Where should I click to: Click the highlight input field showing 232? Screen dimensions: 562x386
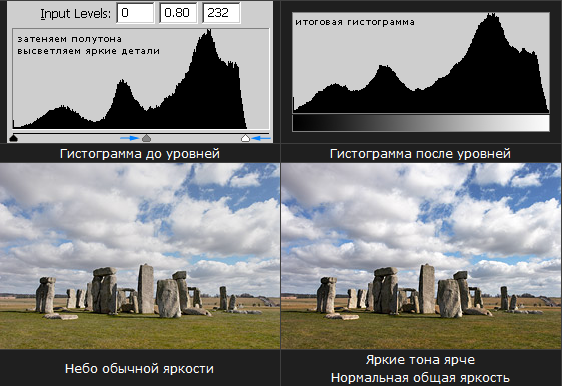[221, 13]
